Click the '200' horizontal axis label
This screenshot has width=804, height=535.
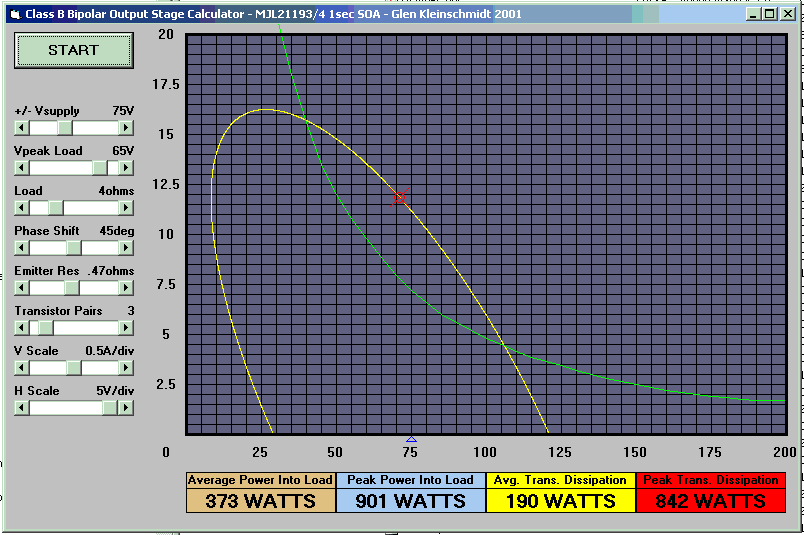click(x=785, y=452)
